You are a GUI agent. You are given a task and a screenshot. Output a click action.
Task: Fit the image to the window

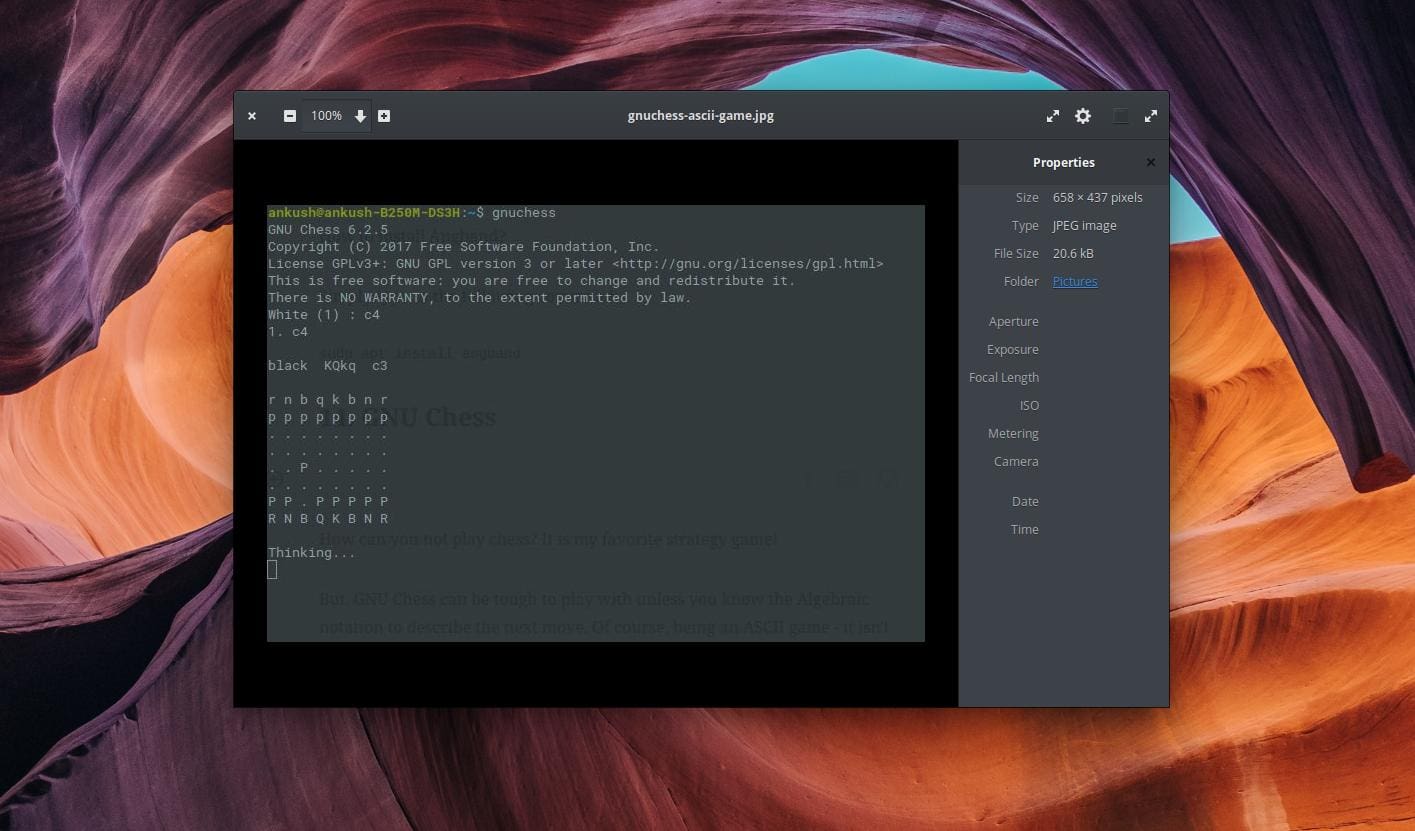pyautogui.click(x=1052, y=115)
